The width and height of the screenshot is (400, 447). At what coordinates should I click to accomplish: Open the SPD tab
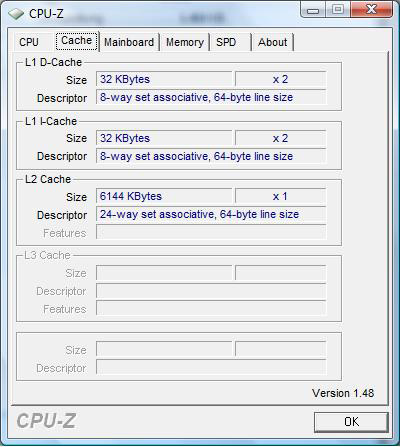click(x=226, y=42)
